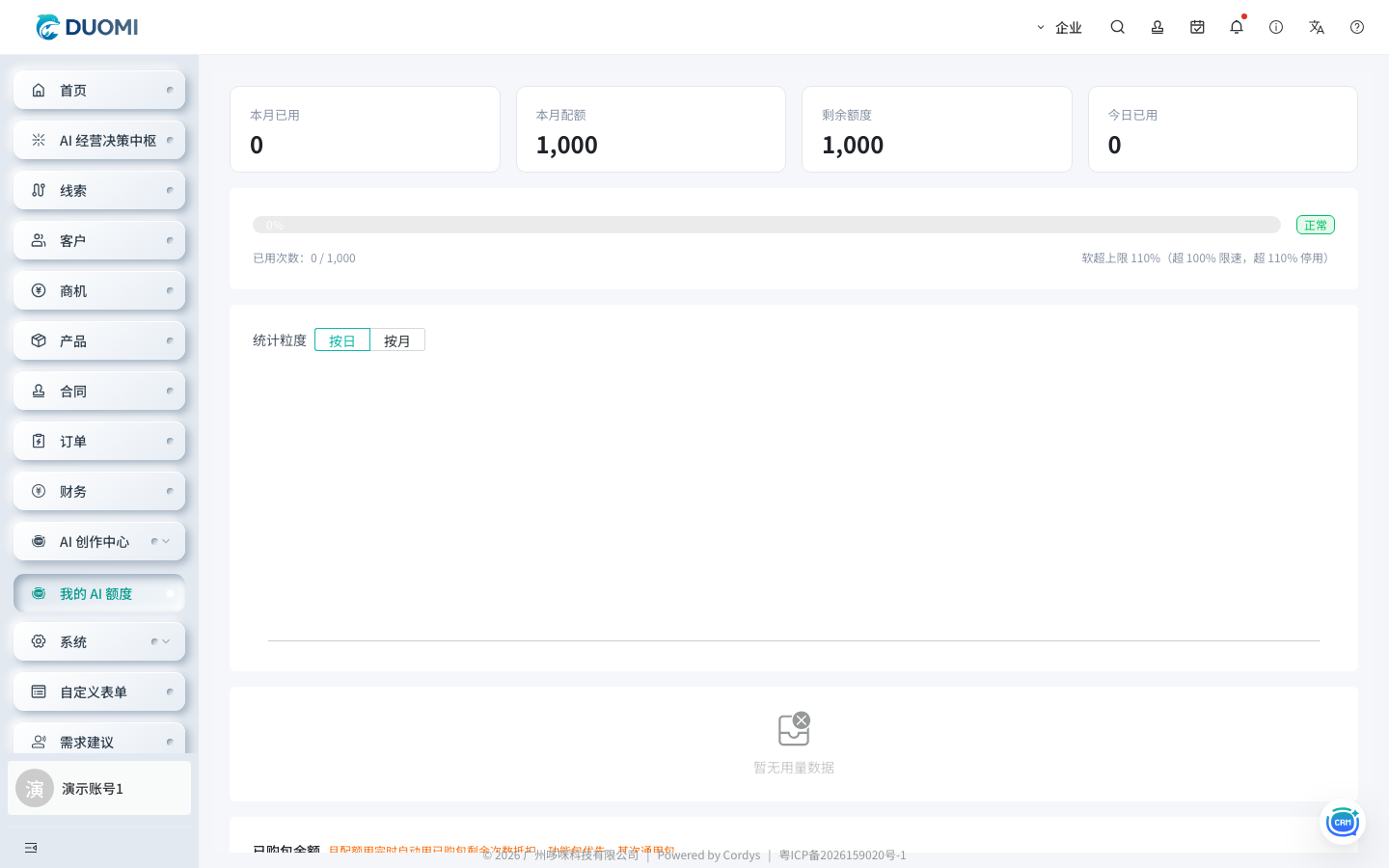Click the 自定义表单 form icon in sidebar
The image size is (1389, 868).
point(39,692)
